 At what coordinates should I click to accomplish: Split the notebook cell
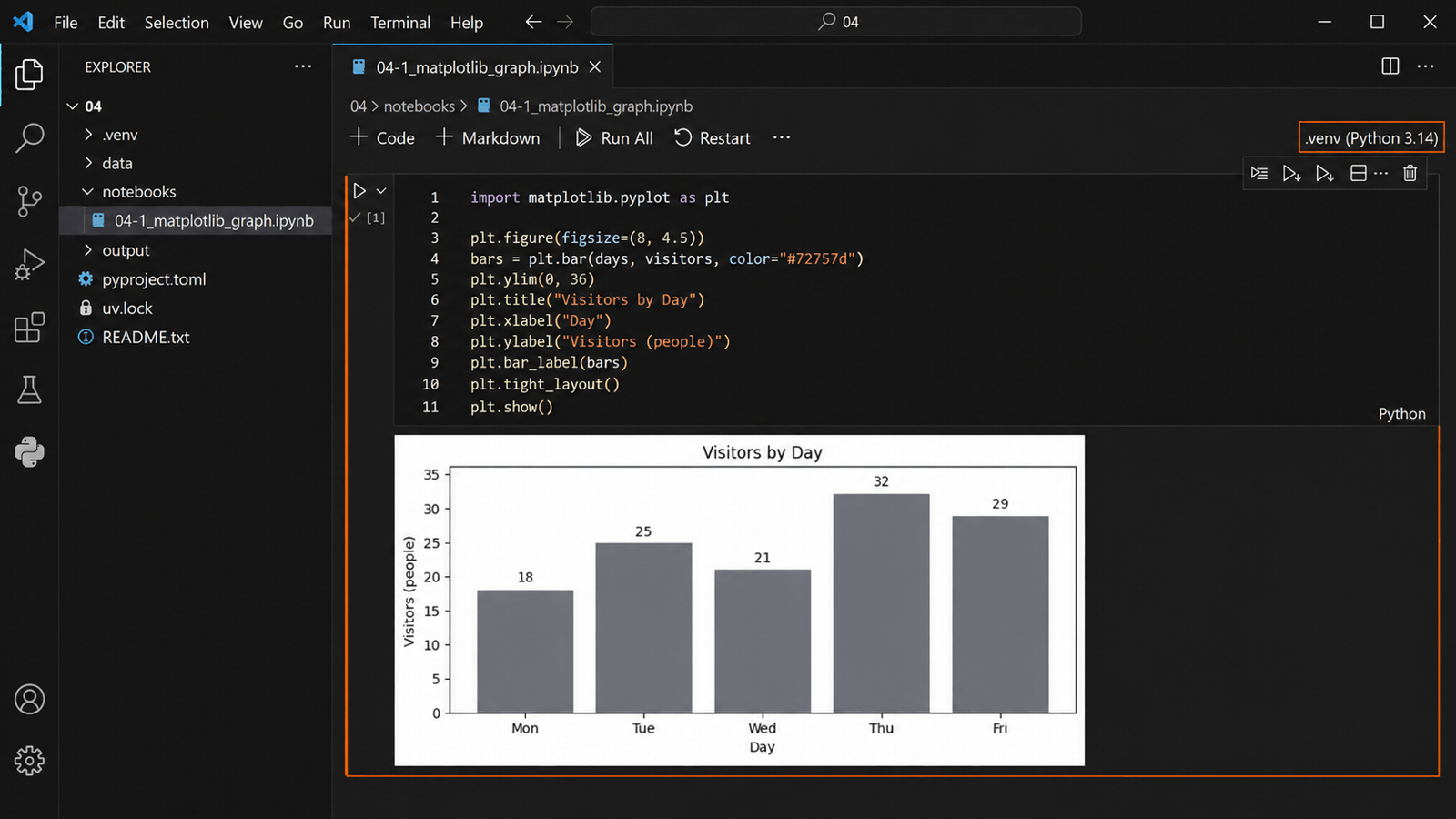point(1358,173)
